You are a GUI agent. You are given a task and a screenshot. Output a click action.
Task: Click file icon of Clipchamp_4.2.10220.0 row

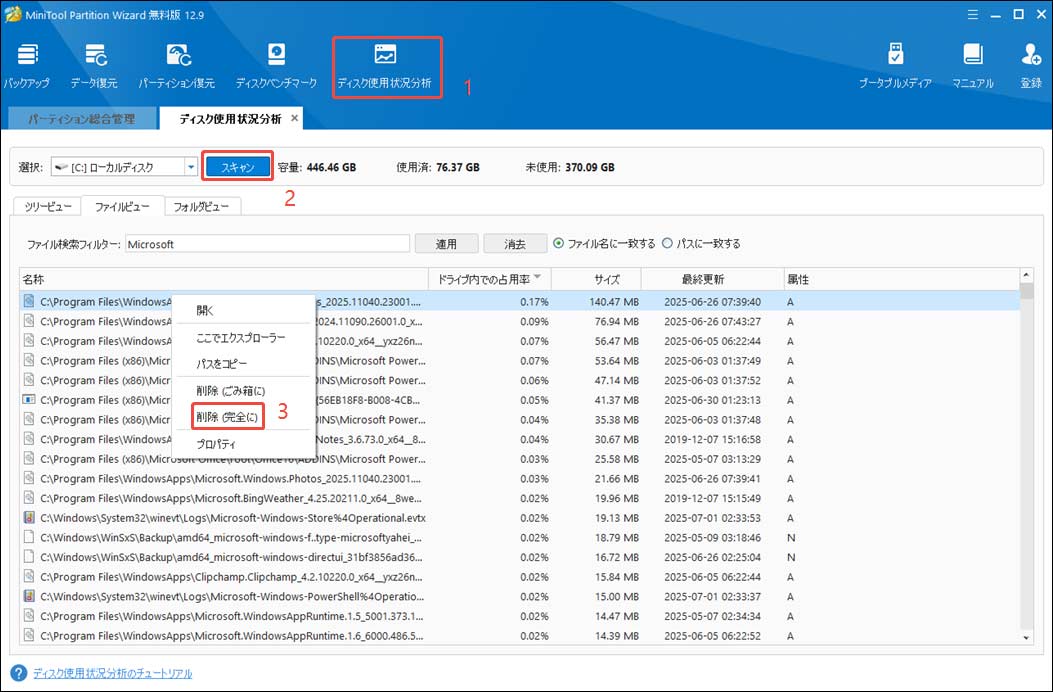[x=29, y=577]
